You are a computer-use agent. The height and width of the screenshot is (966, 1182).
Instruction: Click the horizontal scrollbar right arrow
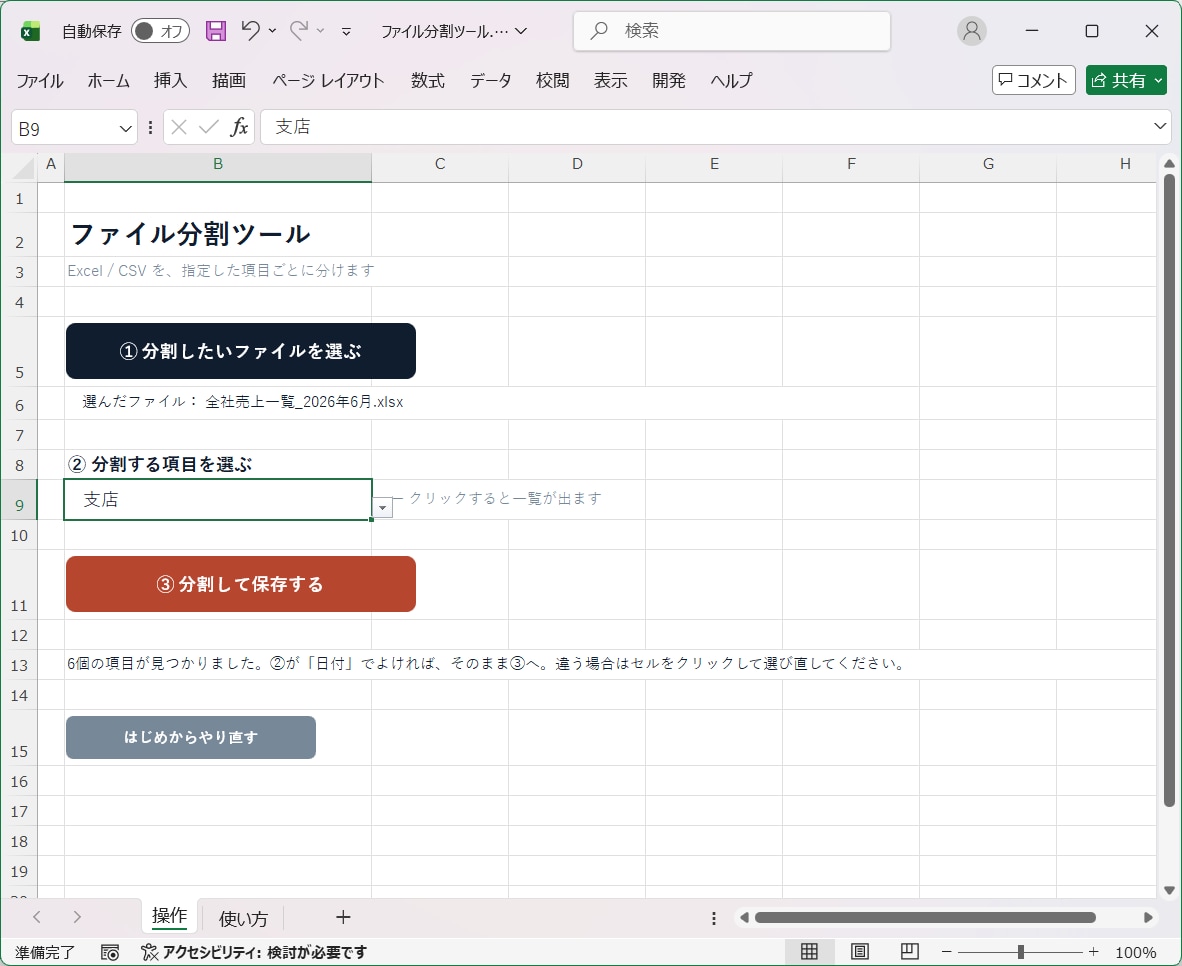(1148, 918)
